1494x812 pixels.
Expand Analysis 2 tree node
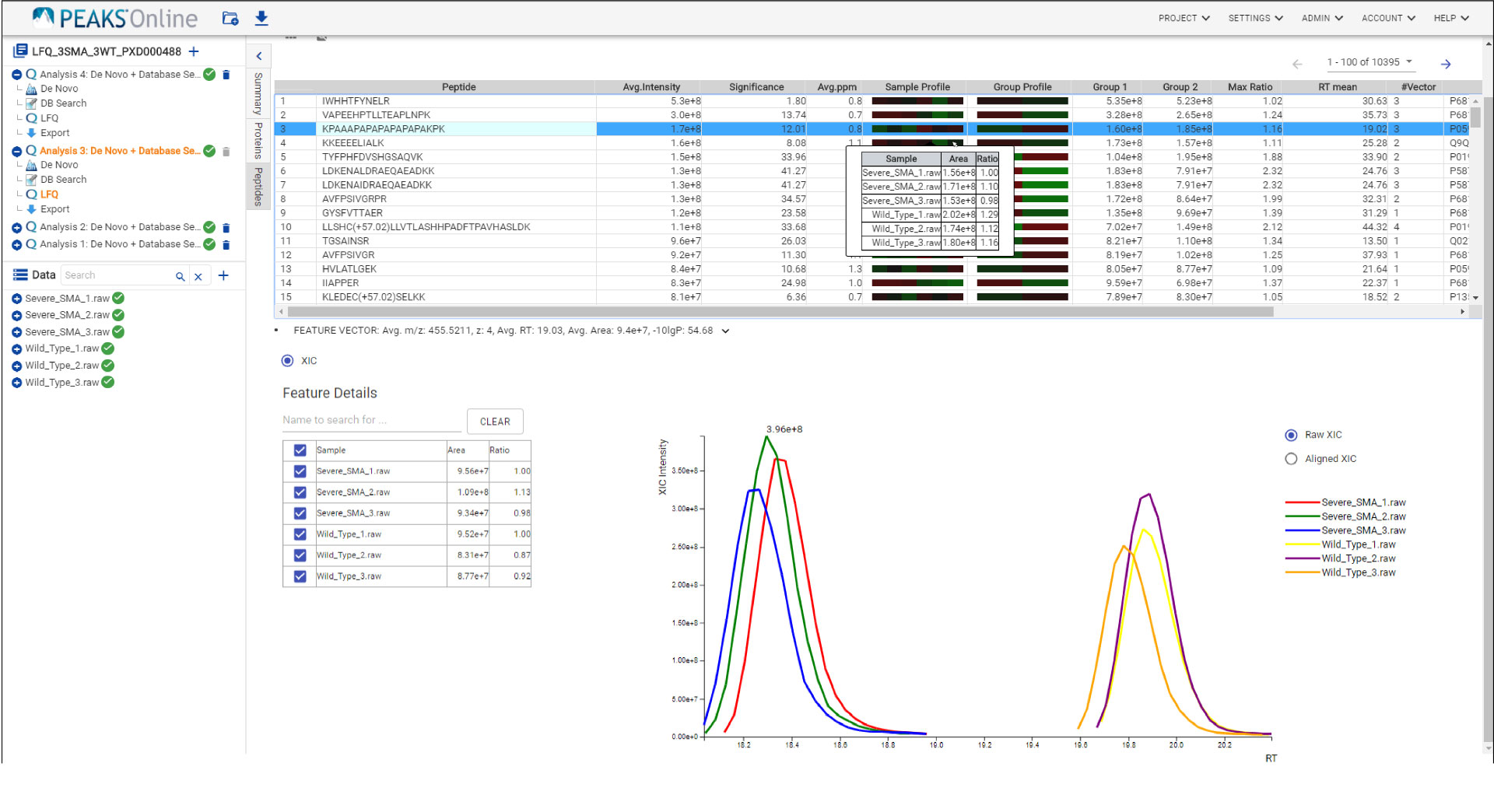tap(16, 228)
